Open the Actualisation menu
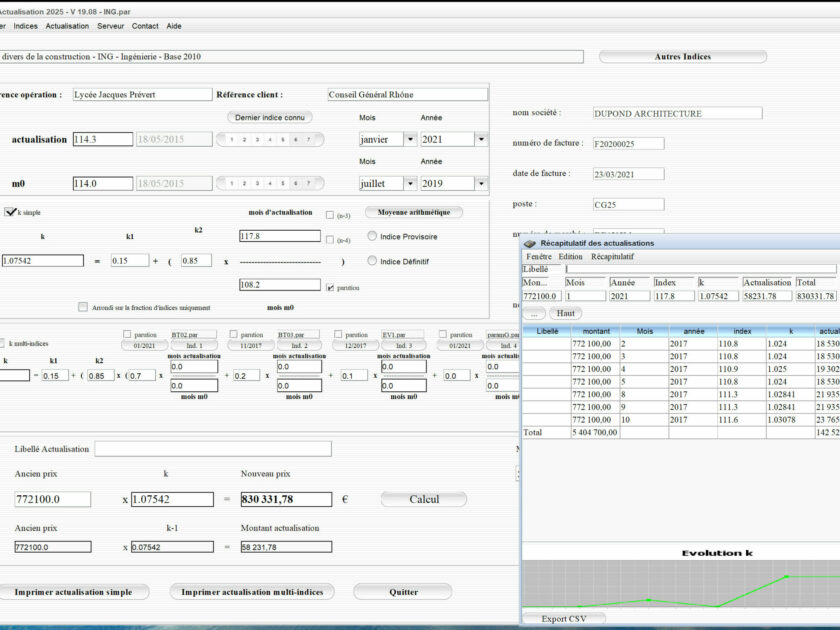This screenshot has width=840, height=630. coord(67,26)
